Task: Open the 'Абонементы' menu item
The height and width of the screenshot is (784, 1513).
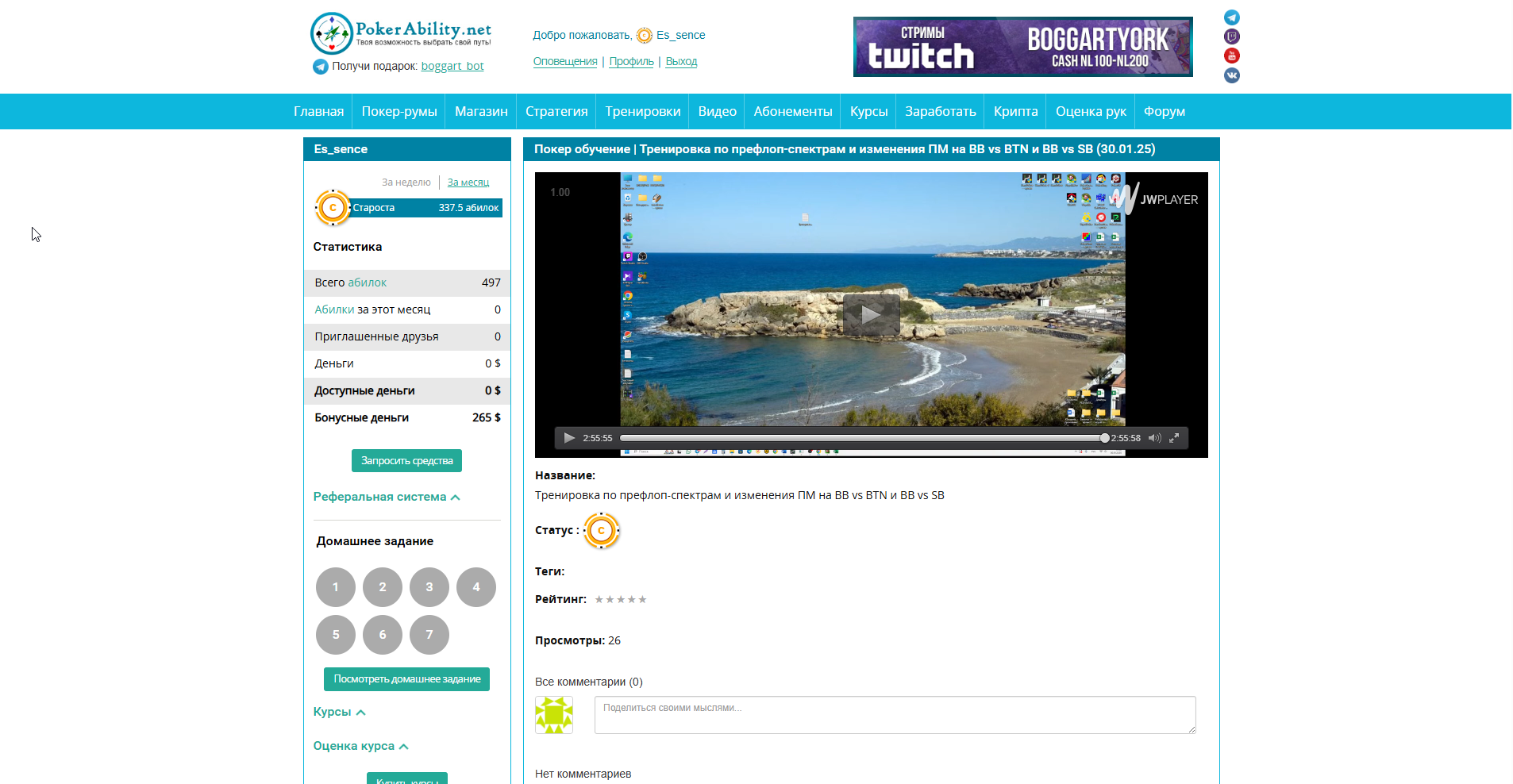Action: tap(793, 112)
